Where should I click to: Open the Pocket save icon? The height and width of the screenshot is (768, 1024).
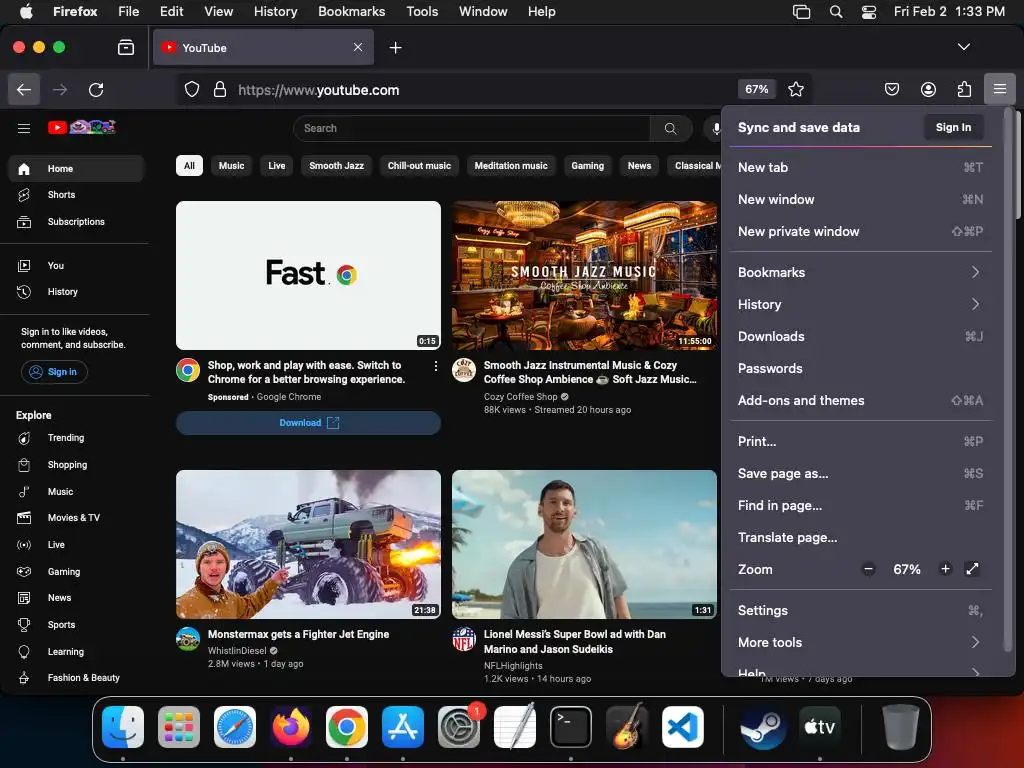[891, 89]
